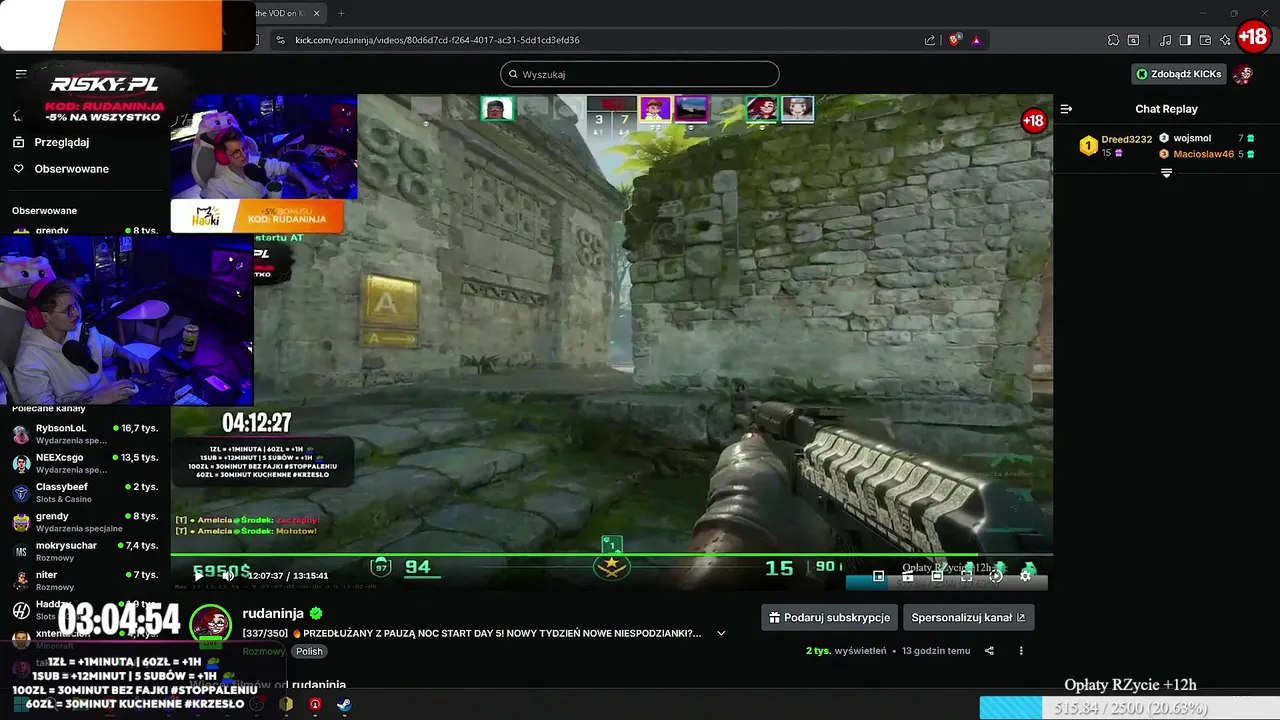Open the video more options menu
1280x720 pixels.
click(1021, 651)
